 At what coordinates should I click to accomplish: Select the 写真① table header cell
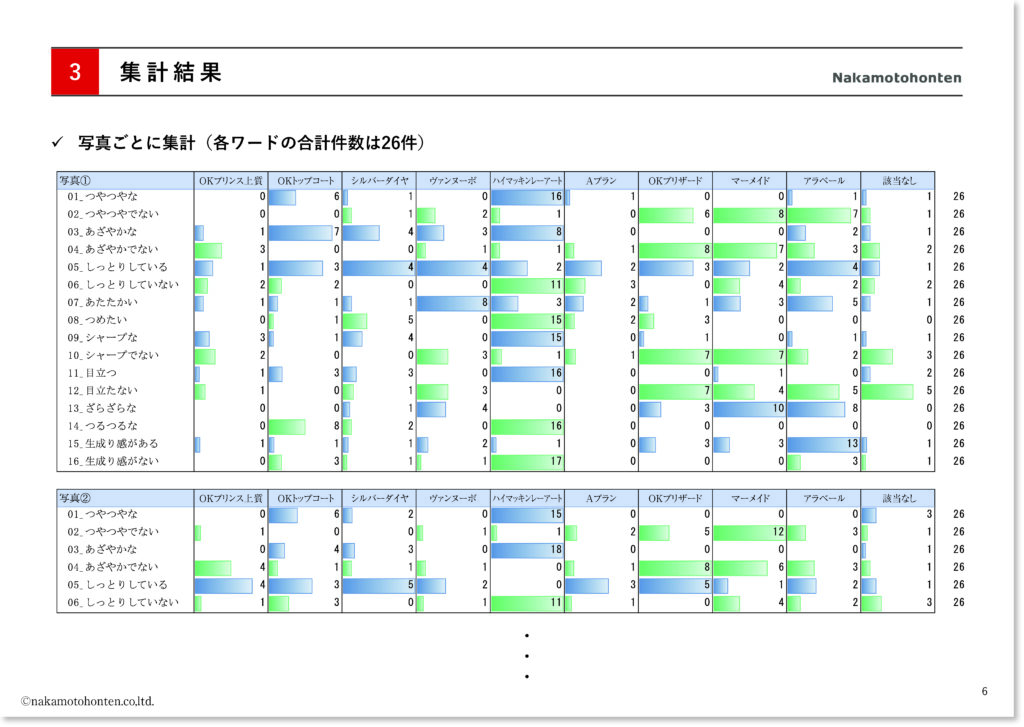click(x=125, y=181)
